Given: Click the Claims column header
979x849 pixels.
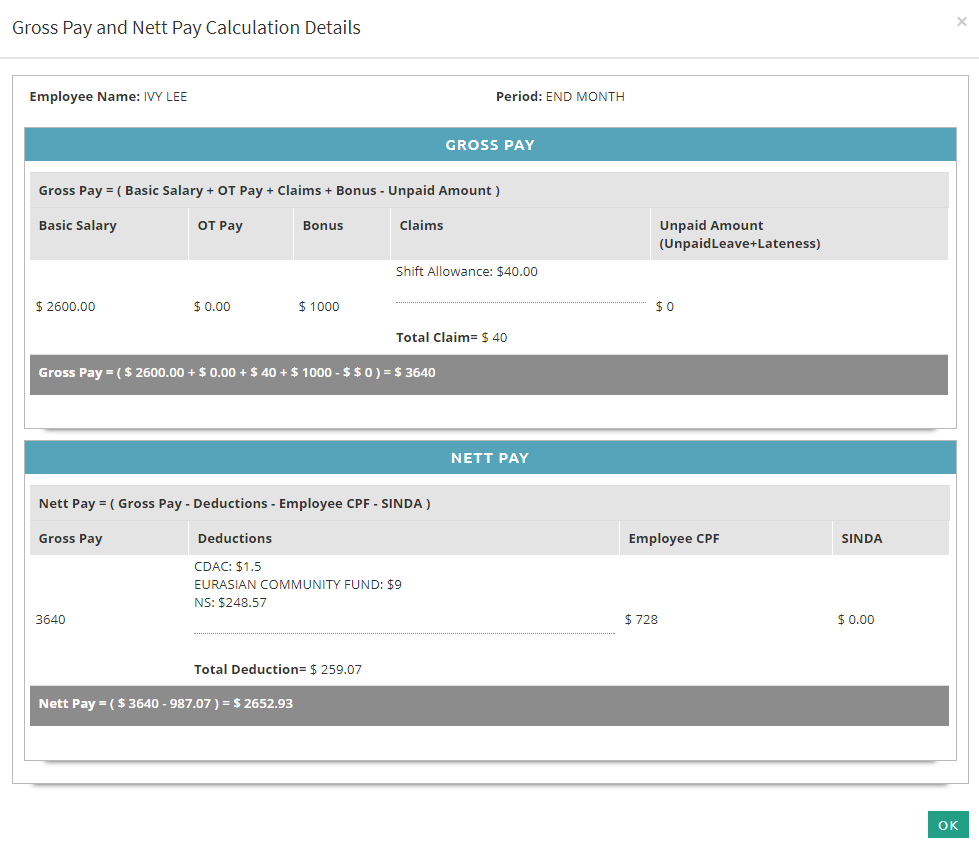Looking at the screenshot, I should pos(421,226).
